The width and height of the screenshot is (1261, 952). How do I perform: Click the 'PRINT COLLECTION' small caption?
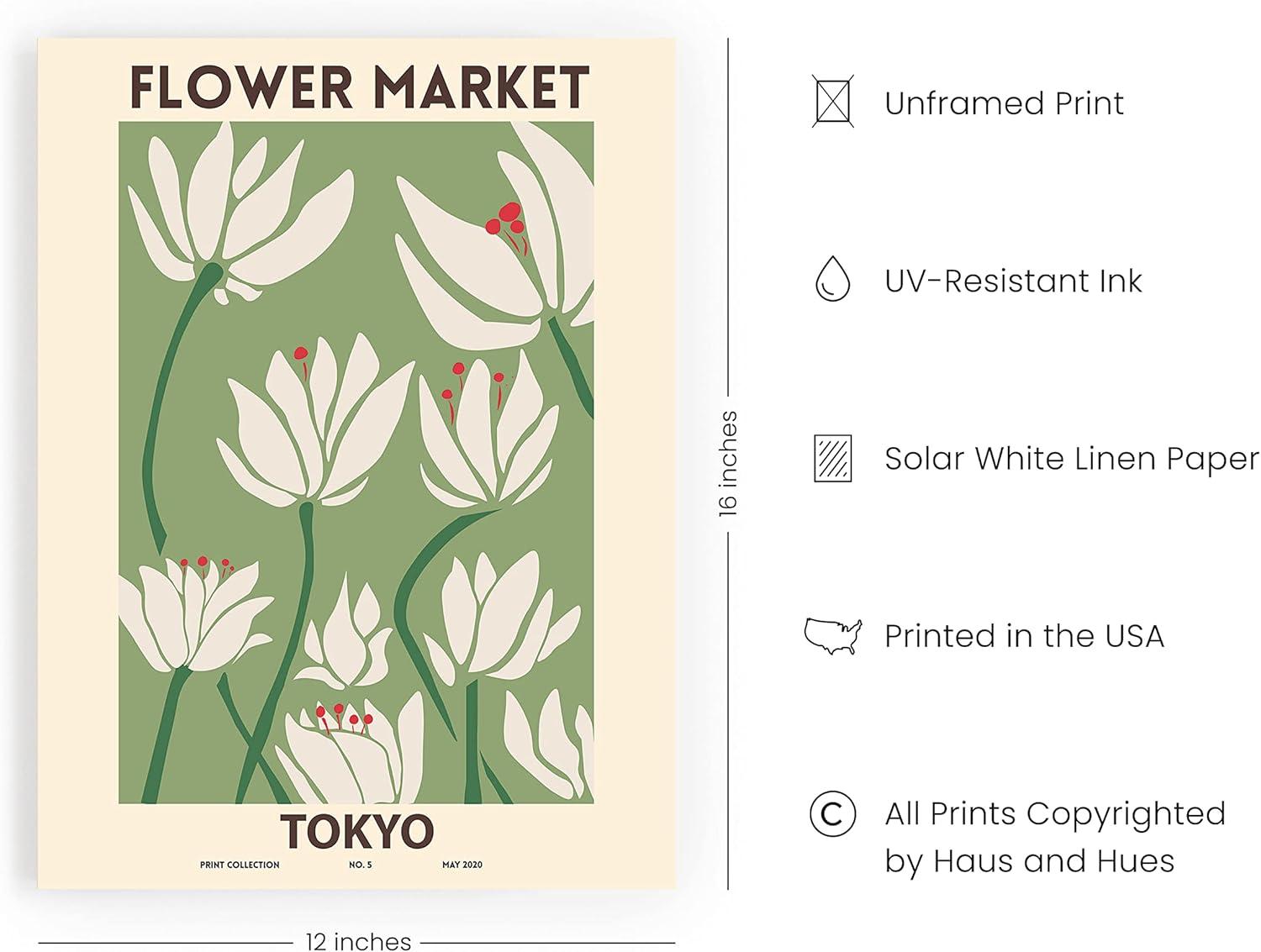point(240,865)
